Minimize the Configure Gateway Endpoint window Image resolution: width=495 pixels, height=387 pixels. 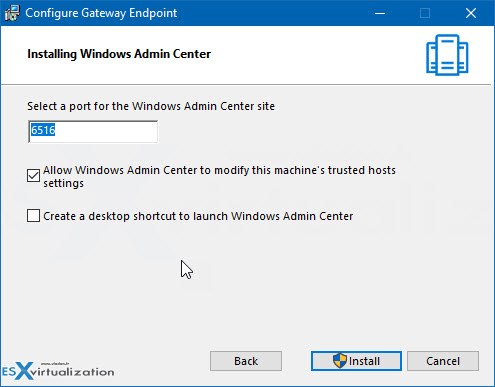point(380,13)
